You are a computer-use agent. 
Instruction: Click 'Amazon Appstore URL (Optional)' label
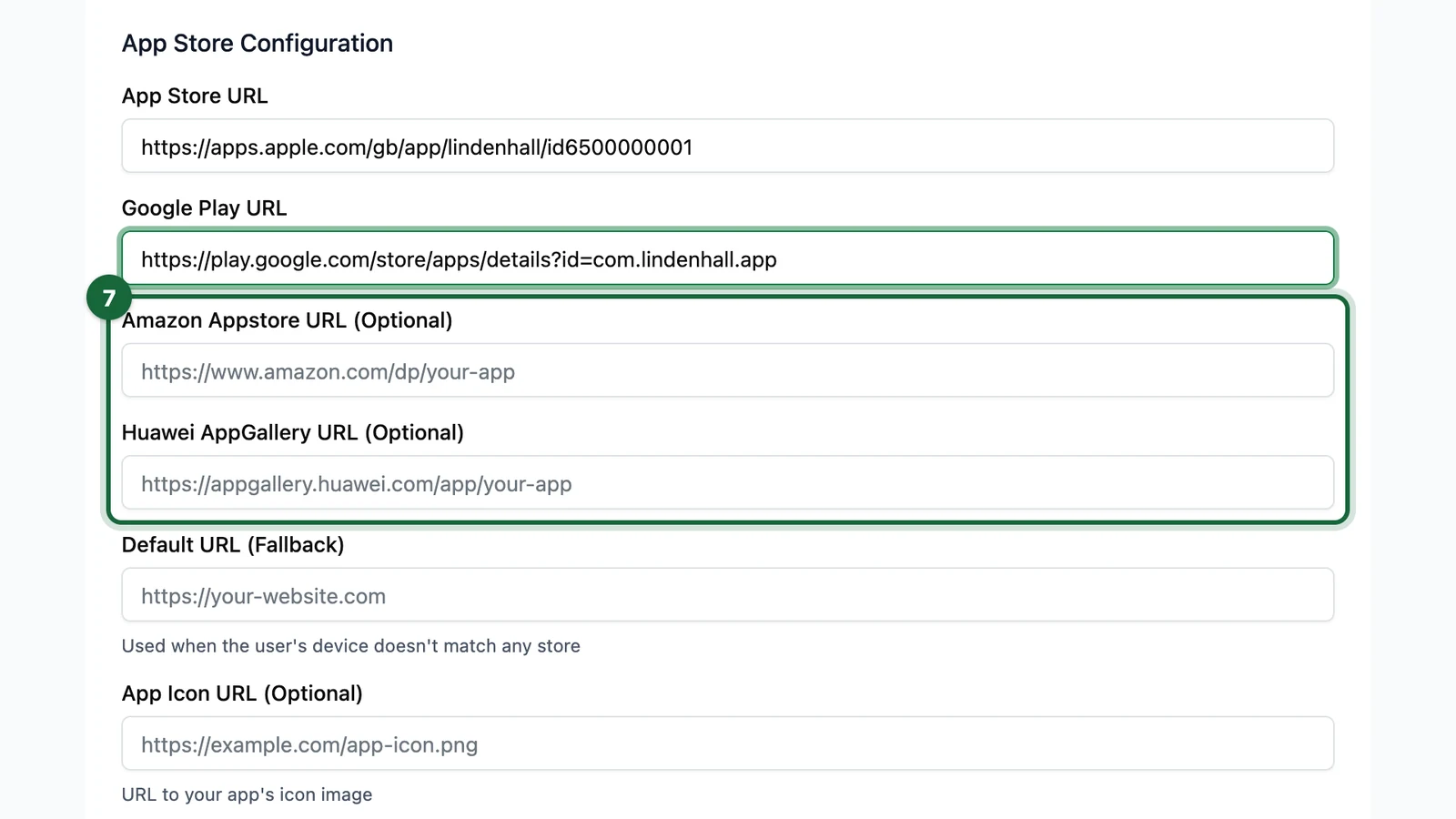288,320
